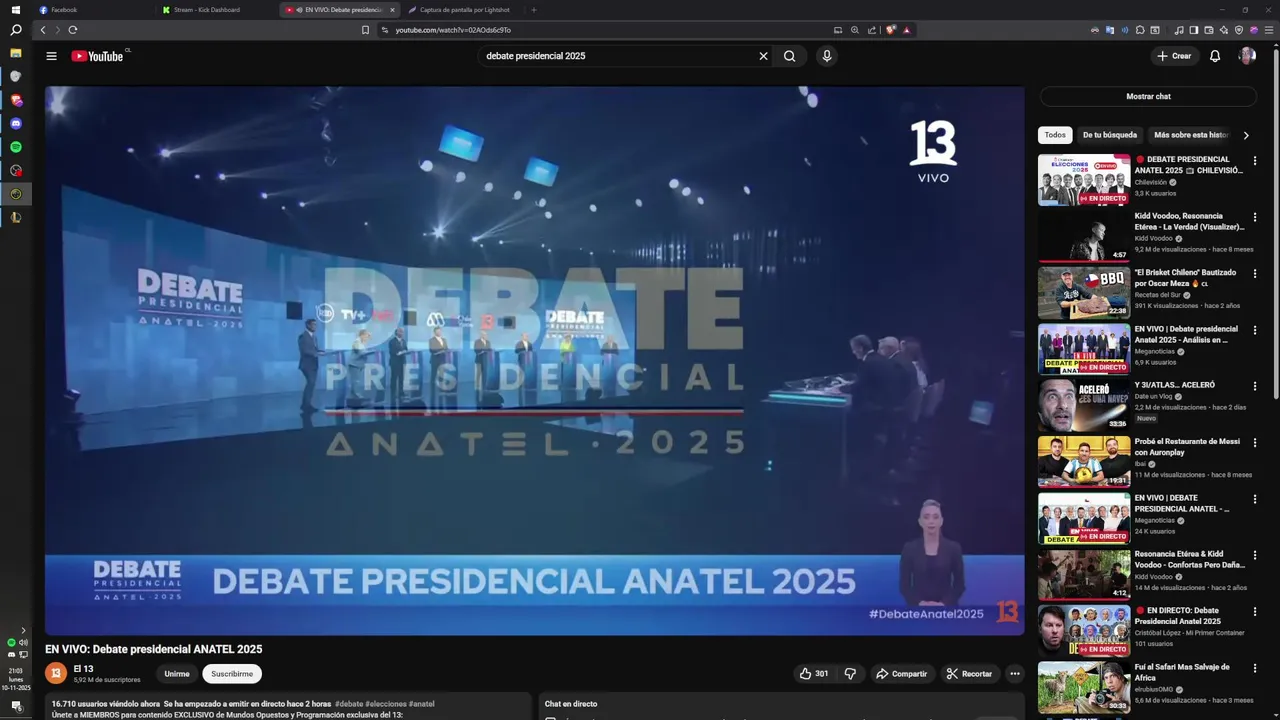Screen dimensions: 1280x720
Task: Open more actions ellipsis under the video
Action: tap(1014, 674)
